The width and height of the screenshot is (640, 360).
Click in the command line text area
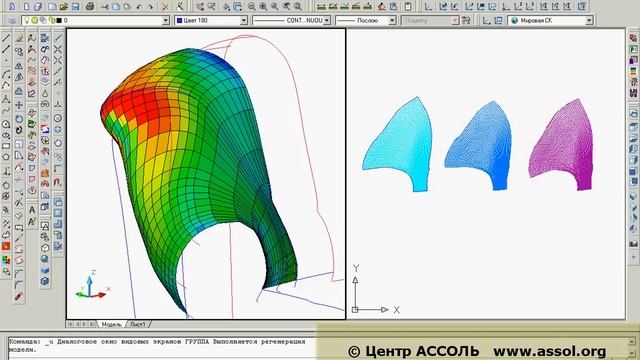click(161, 347)
